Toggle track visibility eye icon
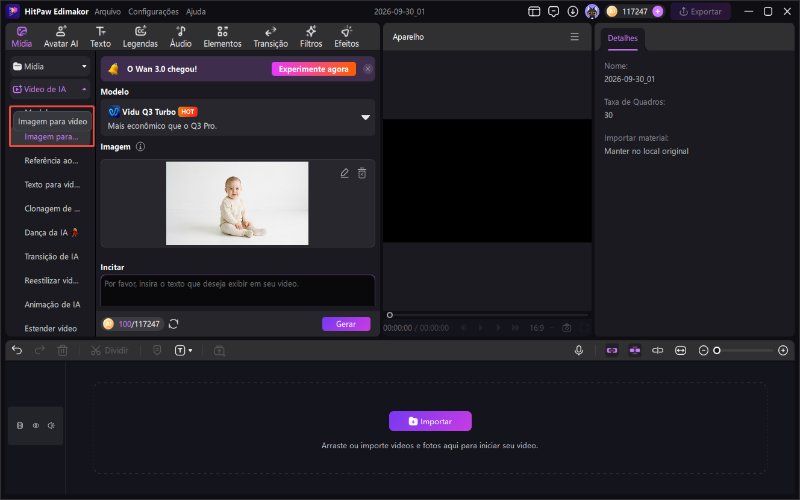The height and width of the screenshot is (500, 800). 36,426
